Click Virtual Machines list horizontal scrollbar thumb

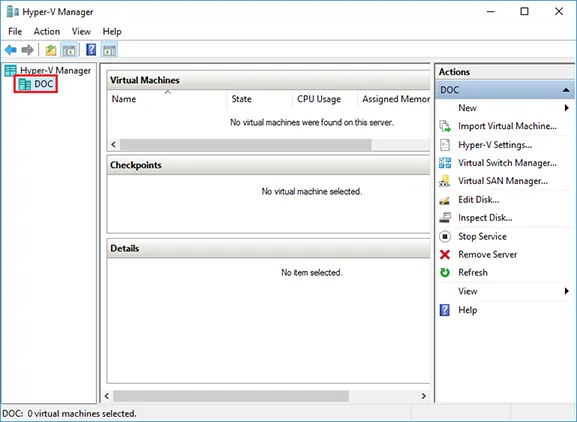tap(245, 145)
